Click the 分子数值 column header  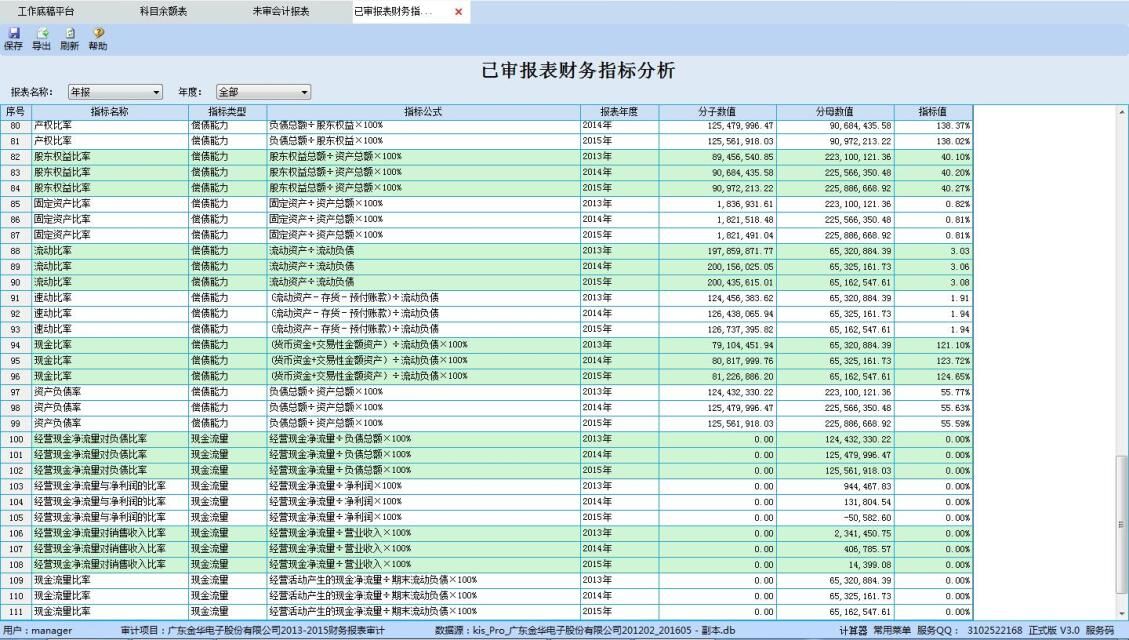click(717, 112)
